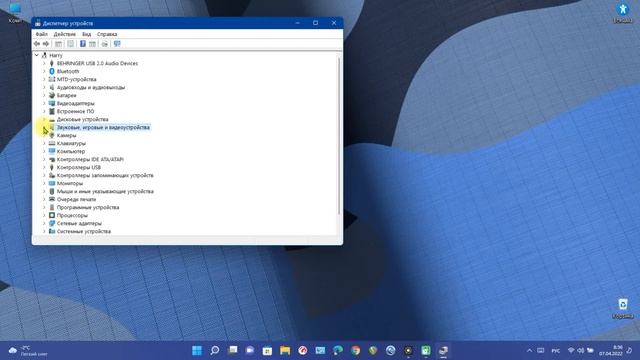
Task: Click the Back arrow in Device Manager toolbar
Action: (37, 44)
